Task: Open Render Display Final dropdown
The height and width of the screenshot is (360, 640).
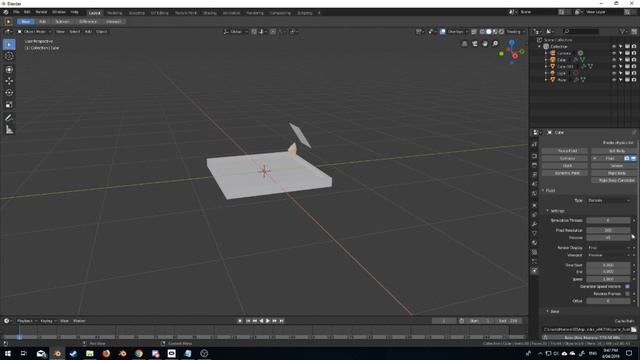Action: 609,248
